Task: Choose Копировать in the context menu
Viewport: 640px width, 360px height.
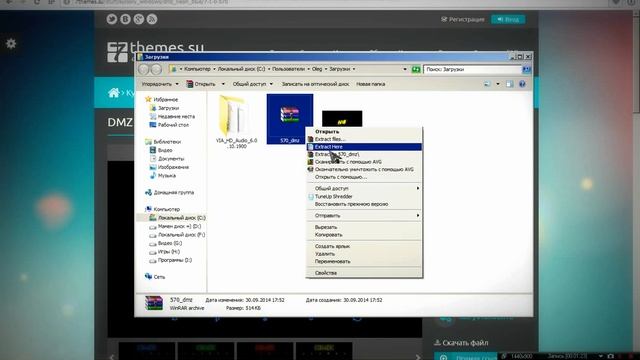Action: click(x=364, y=235)
